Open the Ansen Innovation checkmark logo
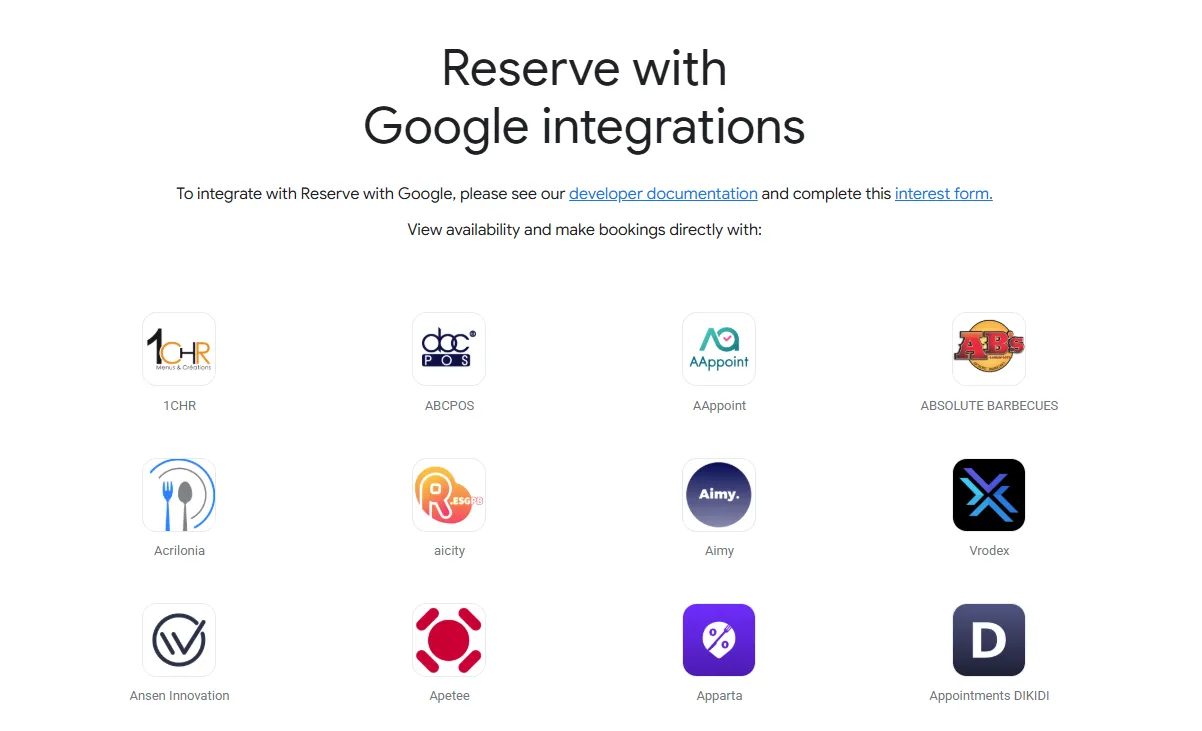This screenshot has height=731, width=1202. 179,640
